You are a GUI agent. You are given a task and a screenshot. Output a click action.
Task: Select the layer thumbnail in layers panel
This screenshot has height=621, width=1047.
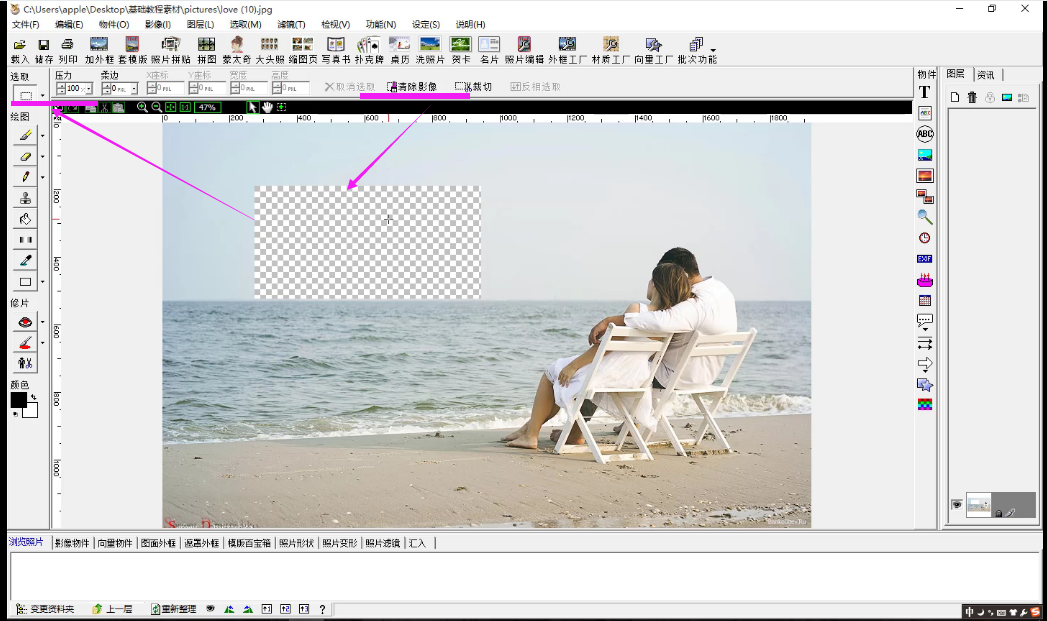979,505
